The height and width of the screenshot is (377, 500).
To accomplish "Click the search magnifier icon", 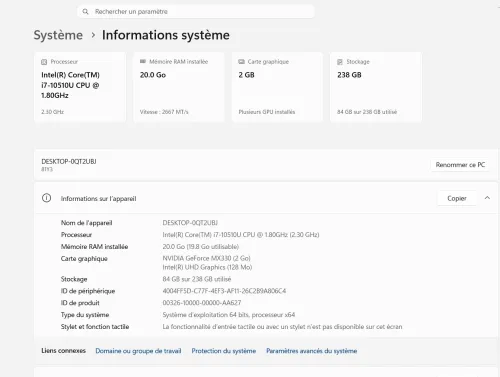I will point(85,12).
